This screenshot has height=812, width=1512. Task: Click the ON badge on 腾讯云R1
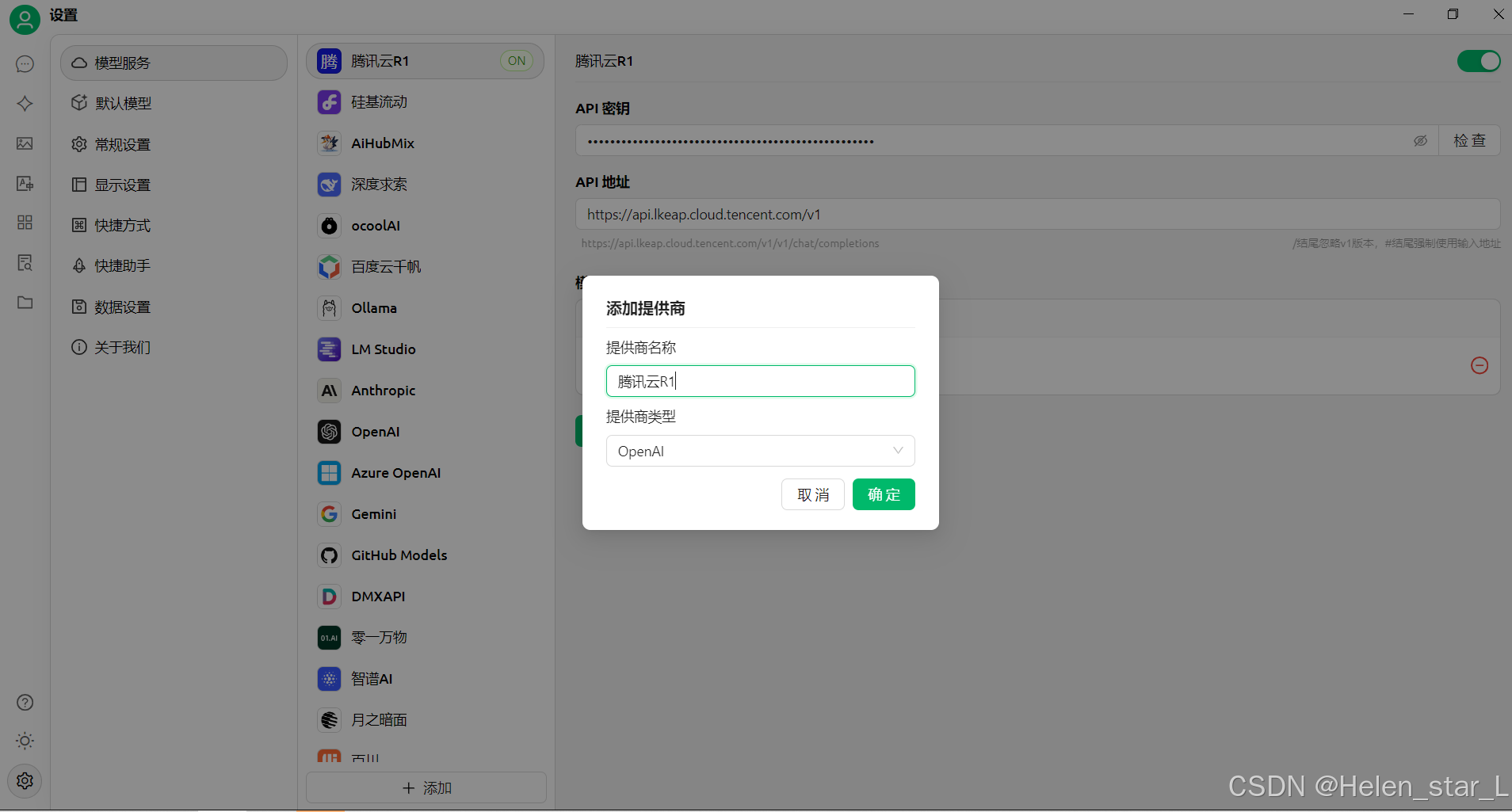[x=517, y=61]
